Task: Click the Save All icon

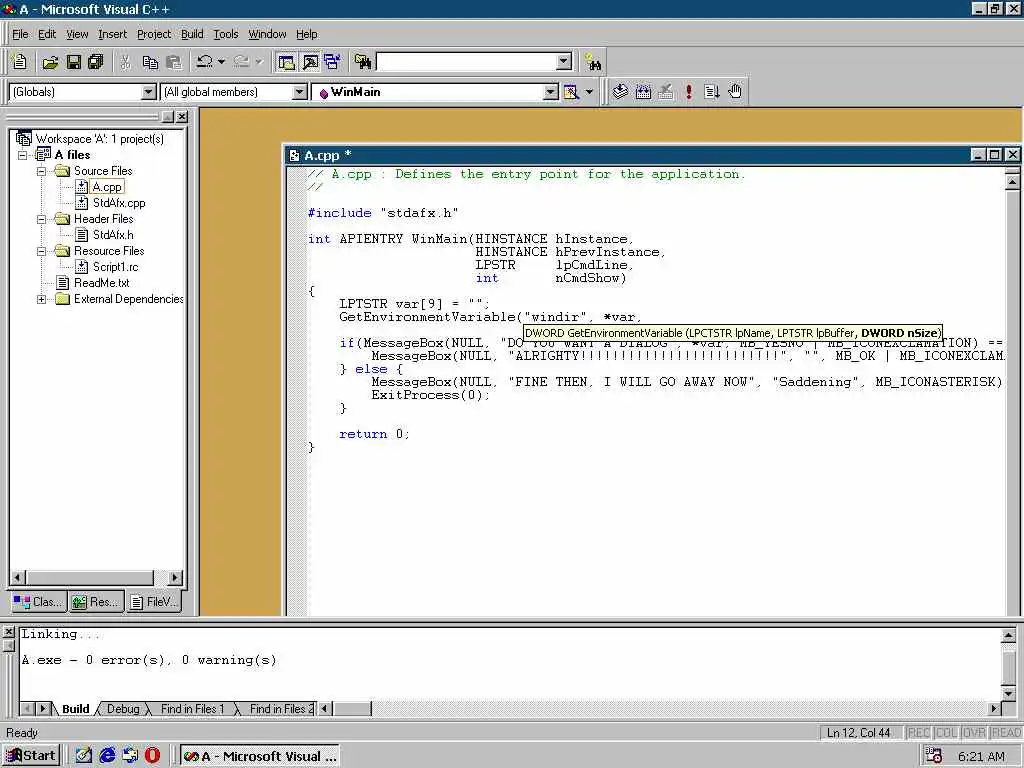Action: 96,62
